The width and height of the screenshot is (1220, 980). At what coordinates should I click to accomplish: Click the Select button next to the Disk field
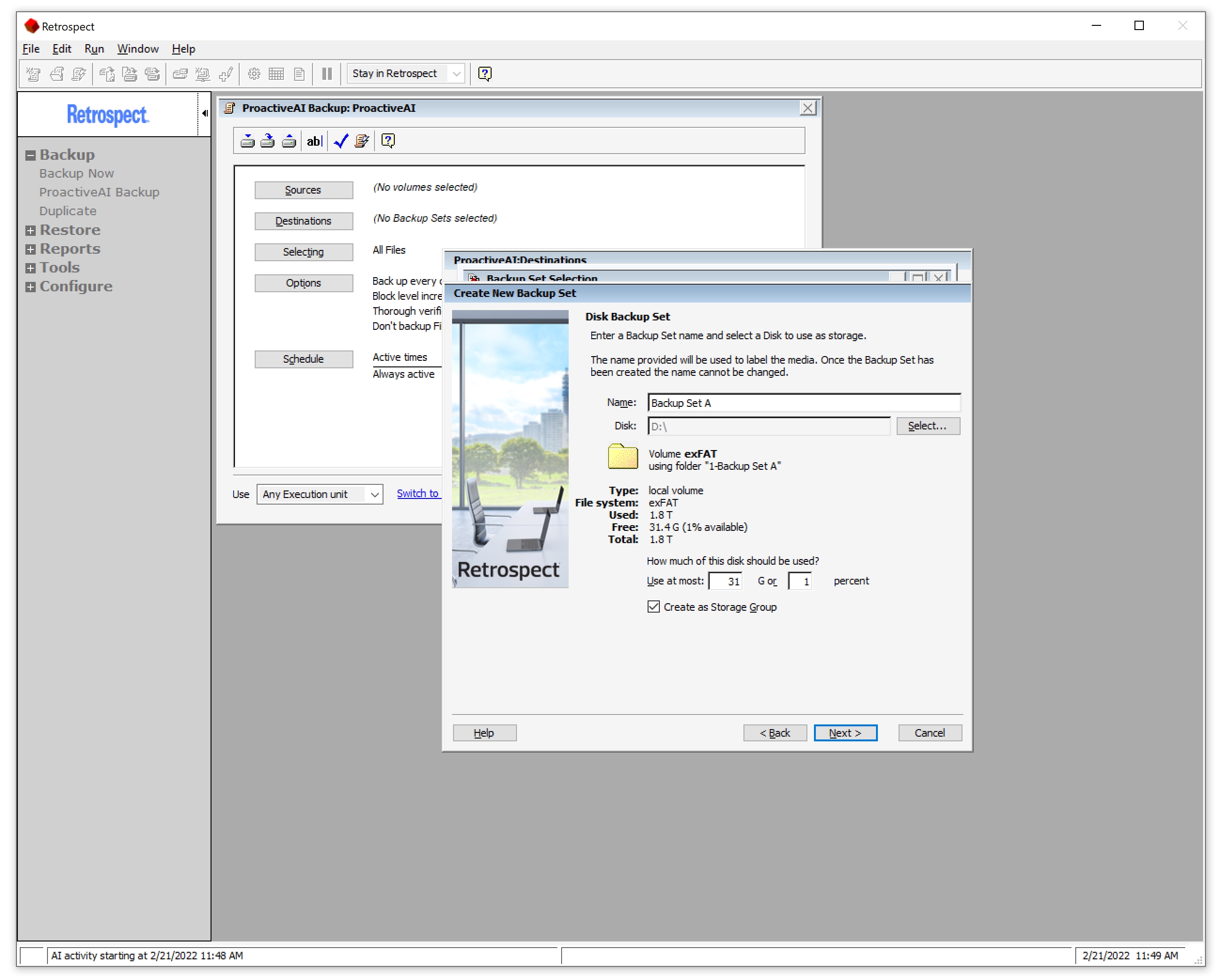click(x=927, y=426)
